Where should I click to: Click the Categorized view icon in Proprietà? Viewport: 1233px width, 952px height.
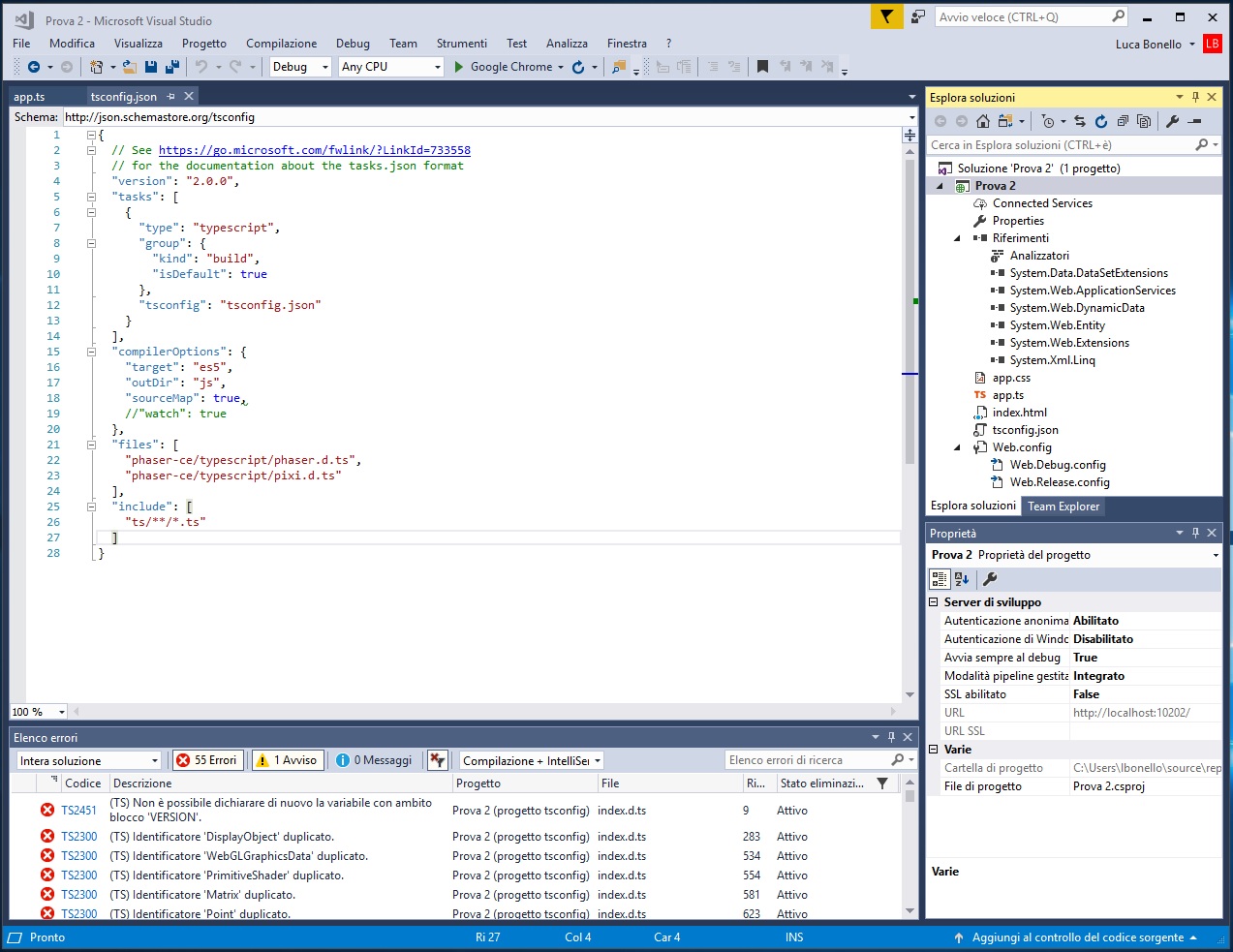pyautogui.click(x=940, y=579)
